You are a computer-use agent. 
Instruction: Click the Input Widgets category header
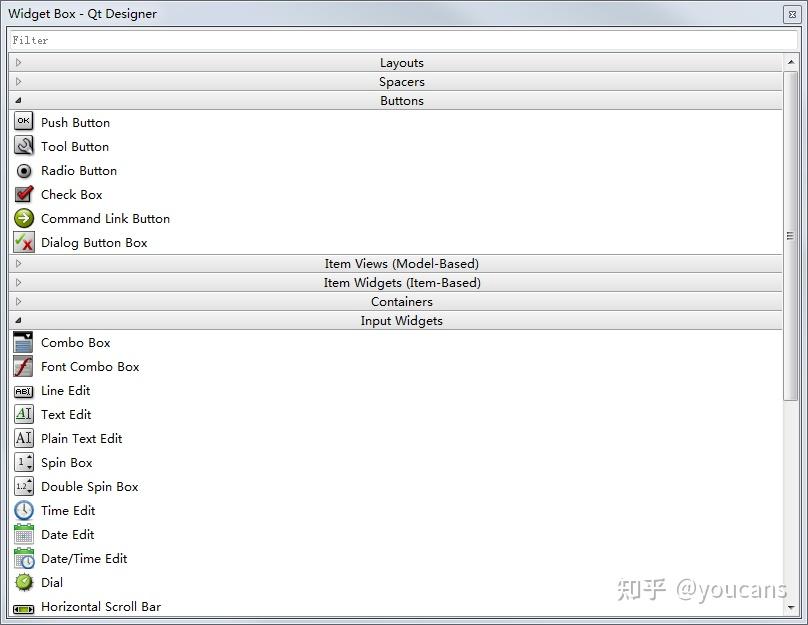tap(395, 320)
